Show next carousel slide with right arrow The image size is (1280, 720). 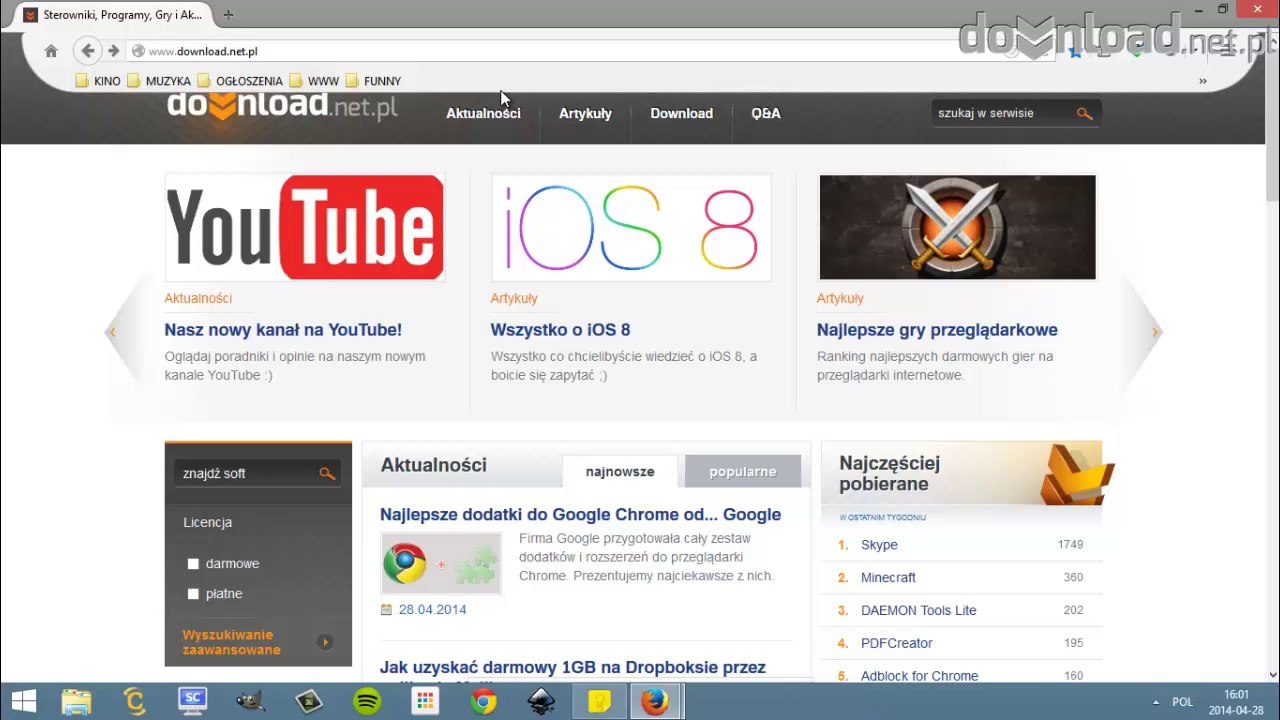click(x=1155, y=332)
